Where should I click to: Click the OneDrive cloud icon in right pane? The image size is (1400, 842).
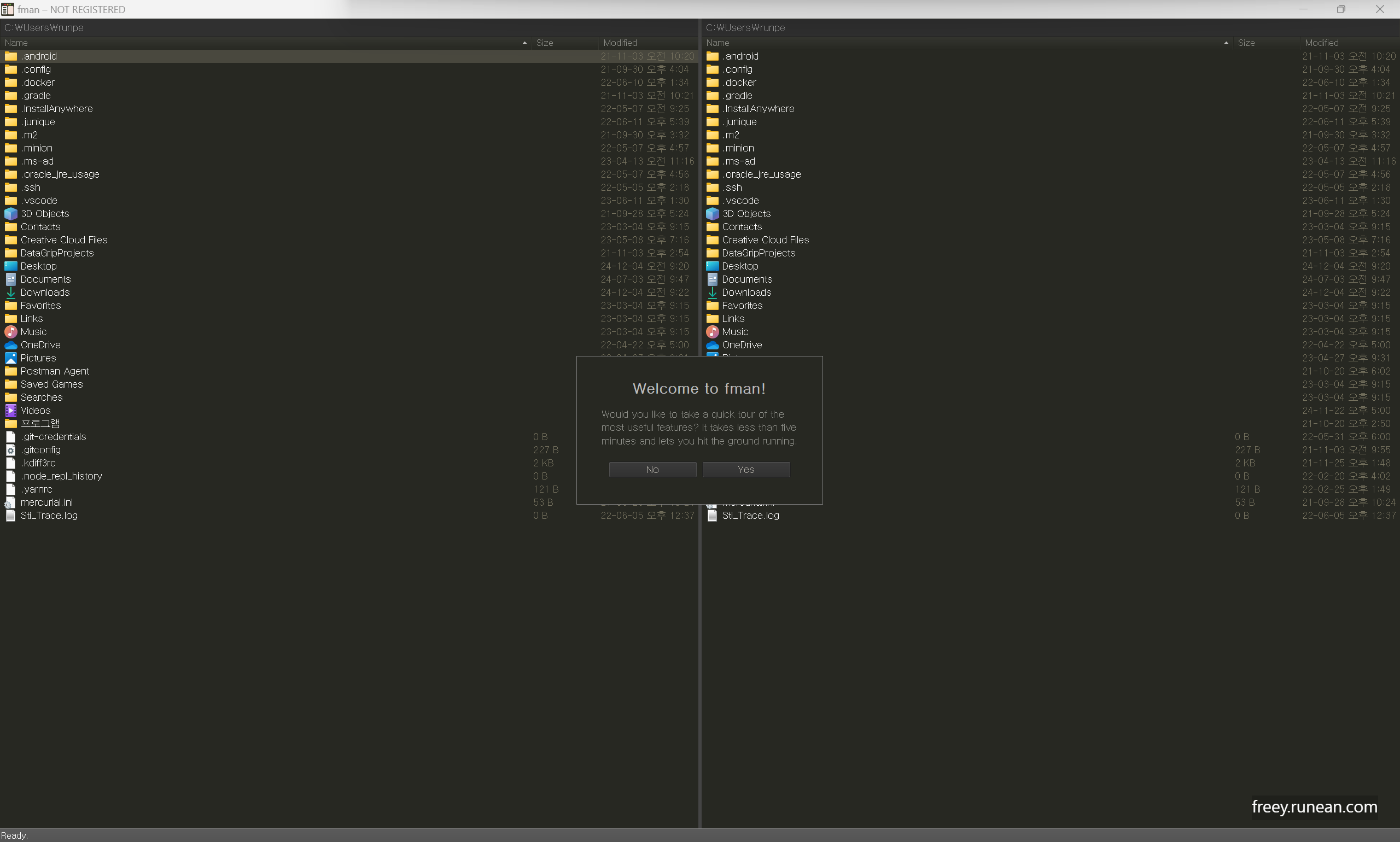[x=712, y=345]
